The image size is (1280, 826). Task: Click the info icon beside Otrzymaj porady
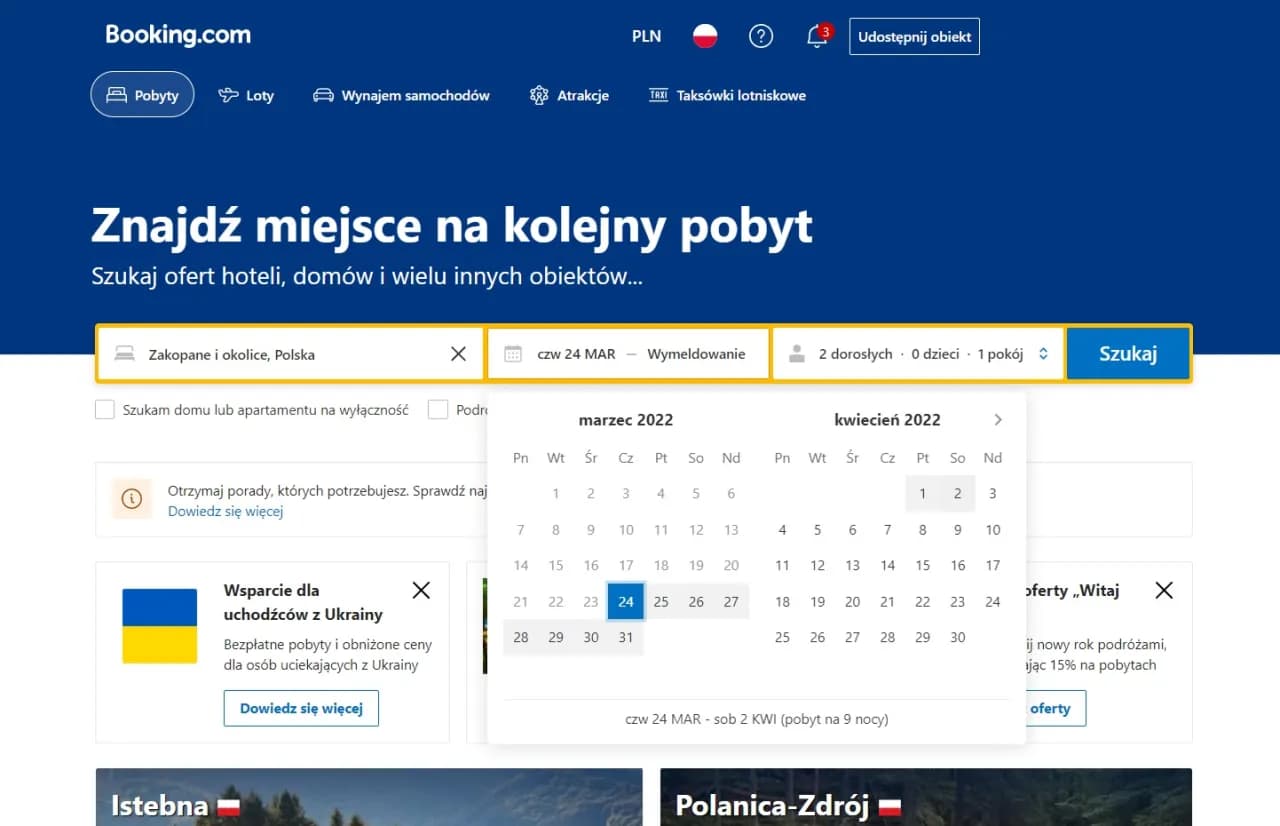click(x=131, y=497)
